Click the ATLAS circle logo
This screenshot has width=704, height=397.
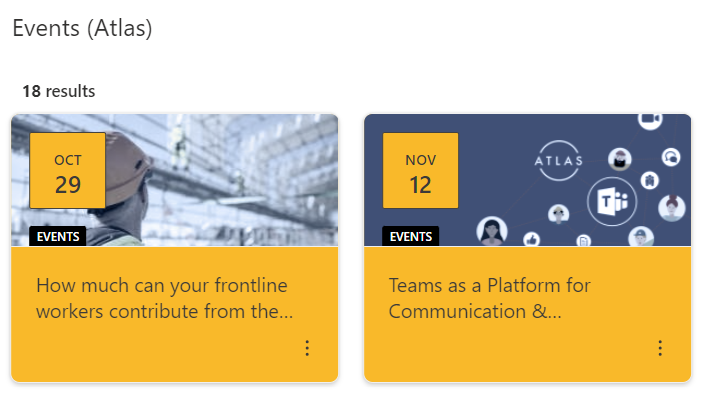tap(559, 161)
